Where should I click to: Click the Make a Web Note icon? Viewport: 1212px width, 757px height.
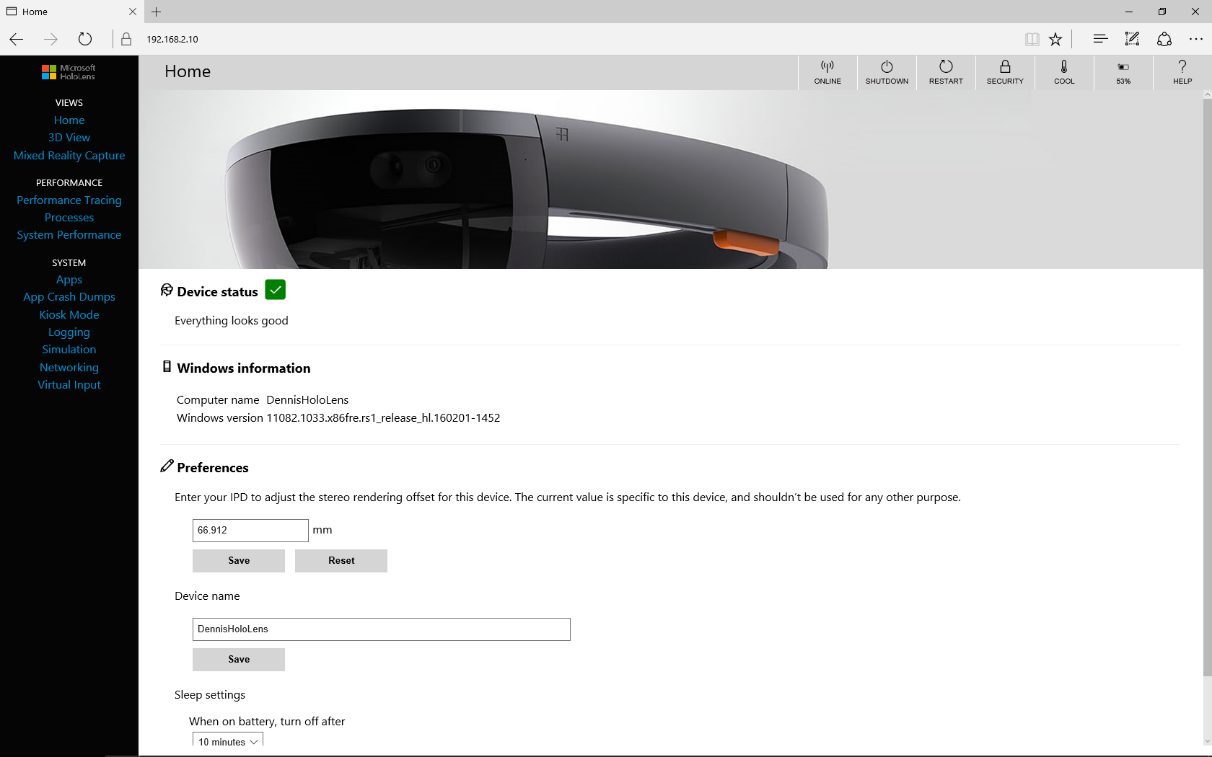(1132, 39)
